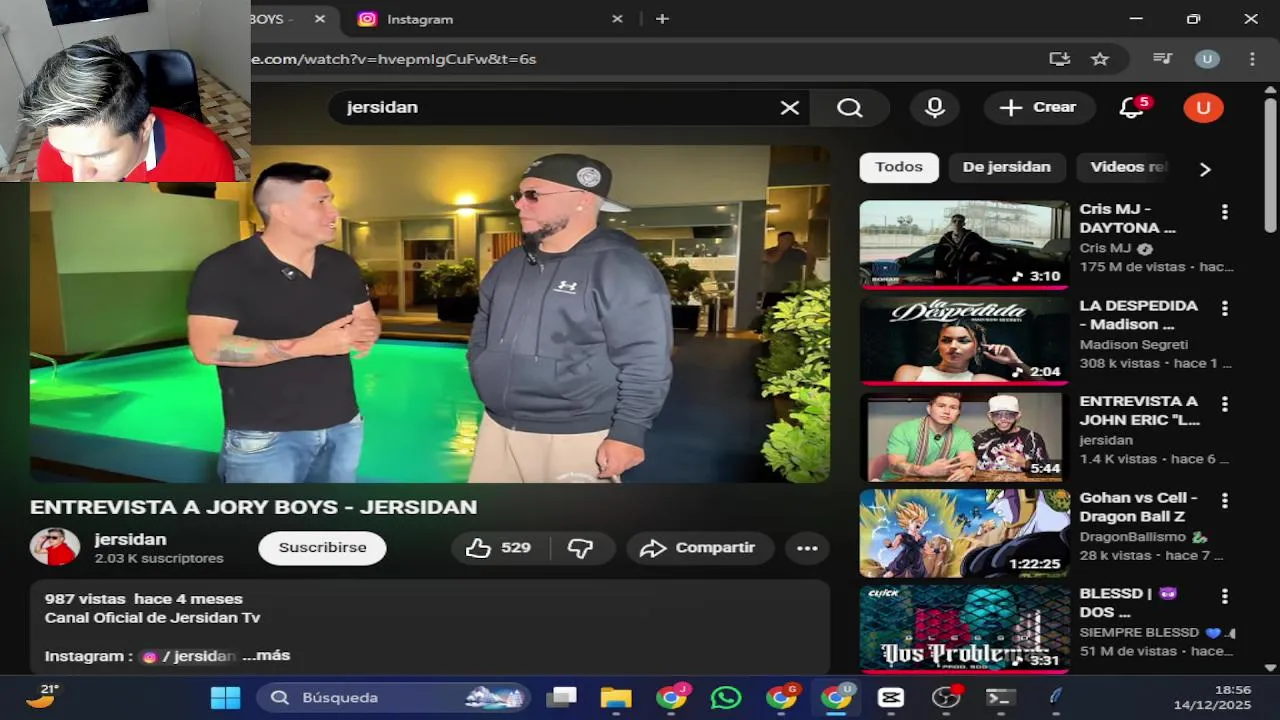Open the Chrome profile U button

1207,59
